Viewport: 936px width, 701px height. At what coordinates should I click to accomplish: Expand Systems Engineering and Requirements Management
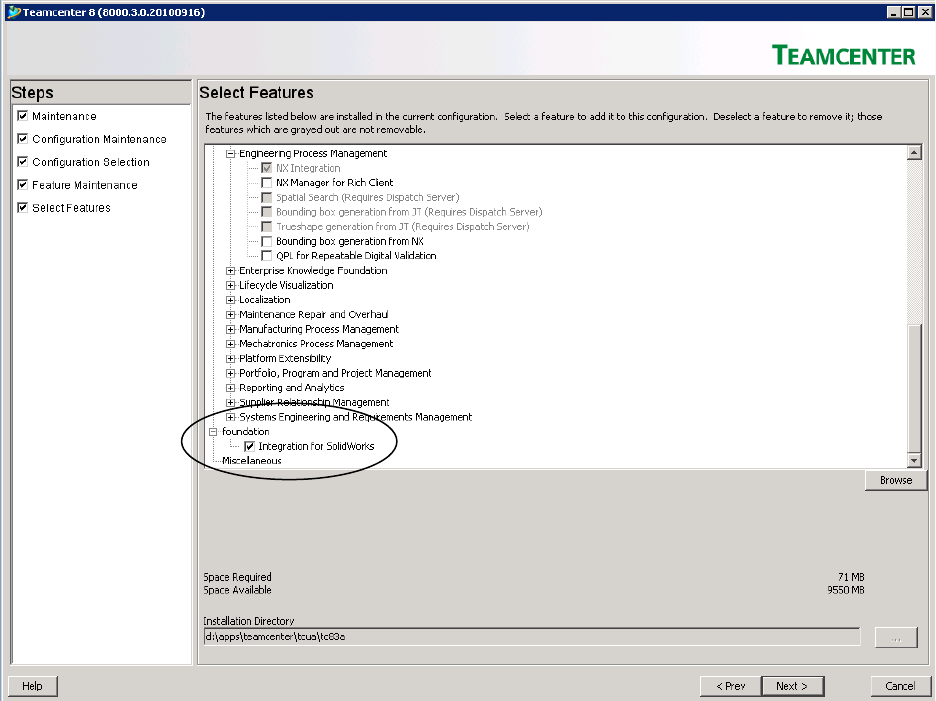(x=230, y=417)
